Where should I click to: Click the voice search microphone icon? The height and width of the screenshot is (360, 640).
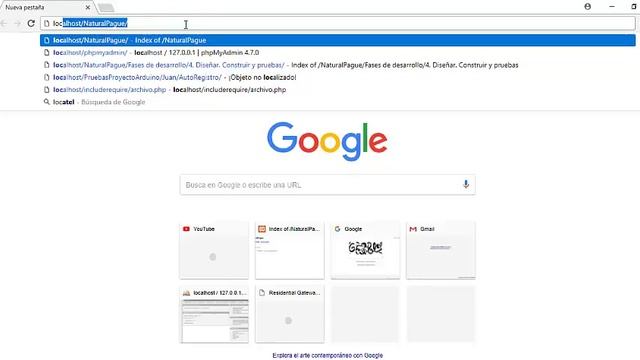(466, 184)
